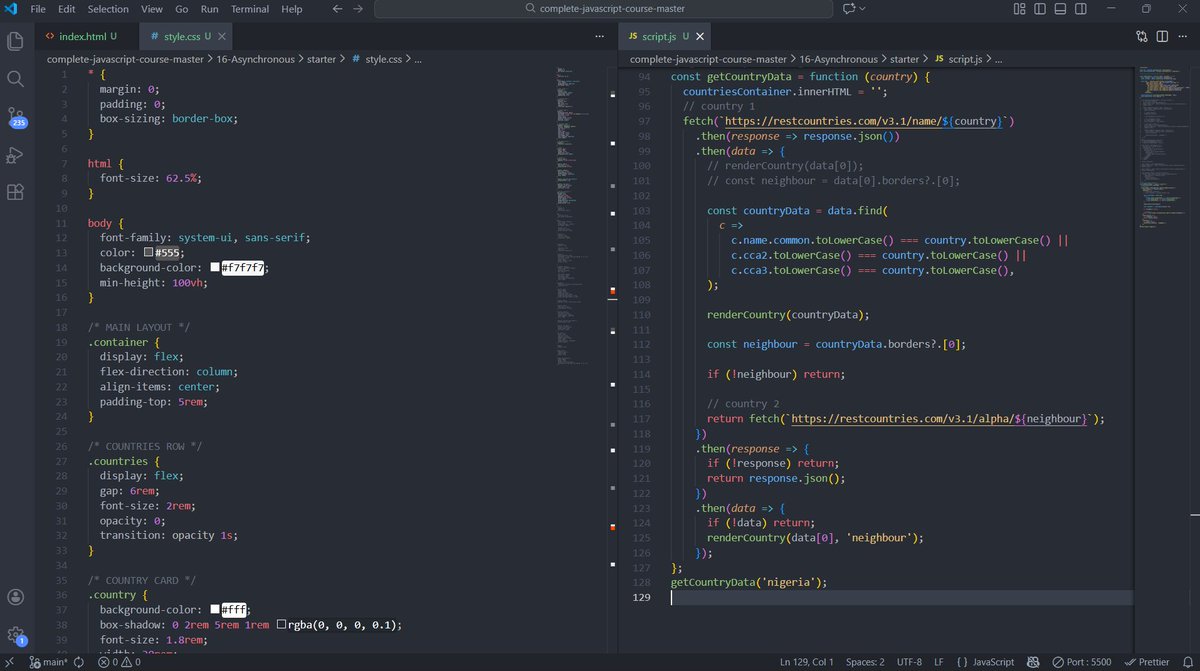Open #f7f7f7 background color swatch

pos(214,268)
